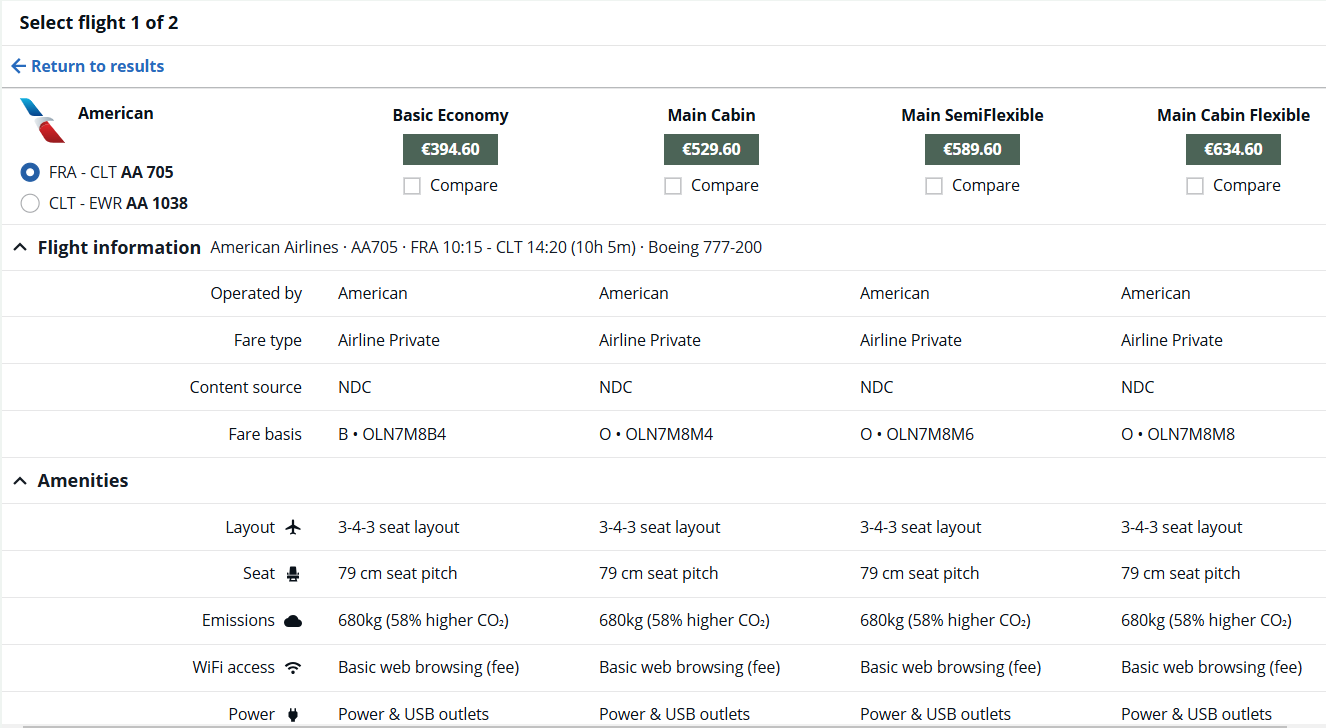This screenshot has height=728, width=1326.
Task: Click the Basic Economy column heading
Action: pos(450,115)
